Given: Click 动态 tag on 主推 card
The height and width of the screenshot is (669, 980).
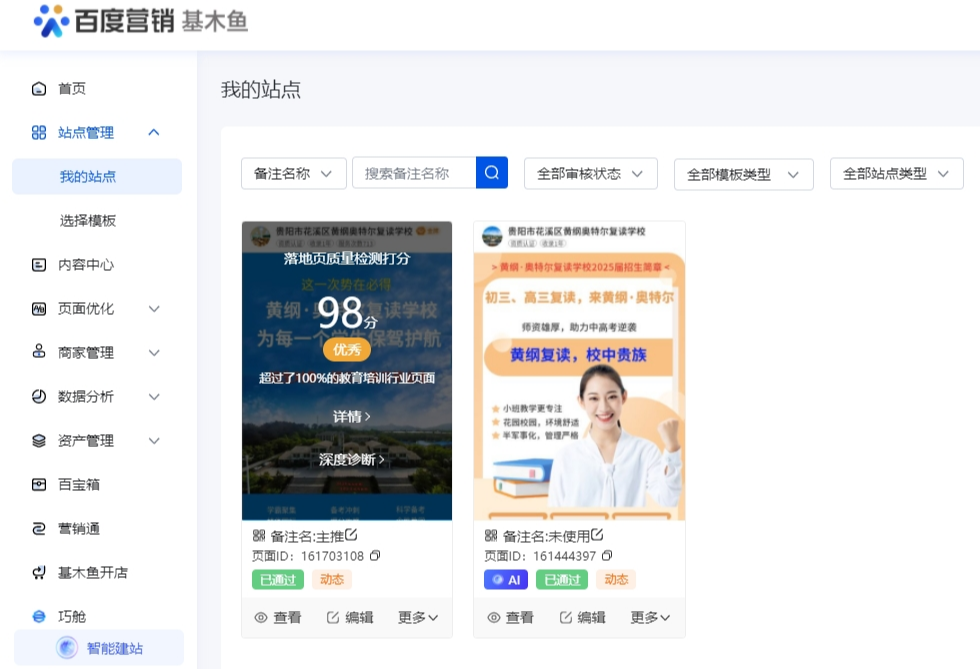Looking at the screenshot, I should point(332,580).
